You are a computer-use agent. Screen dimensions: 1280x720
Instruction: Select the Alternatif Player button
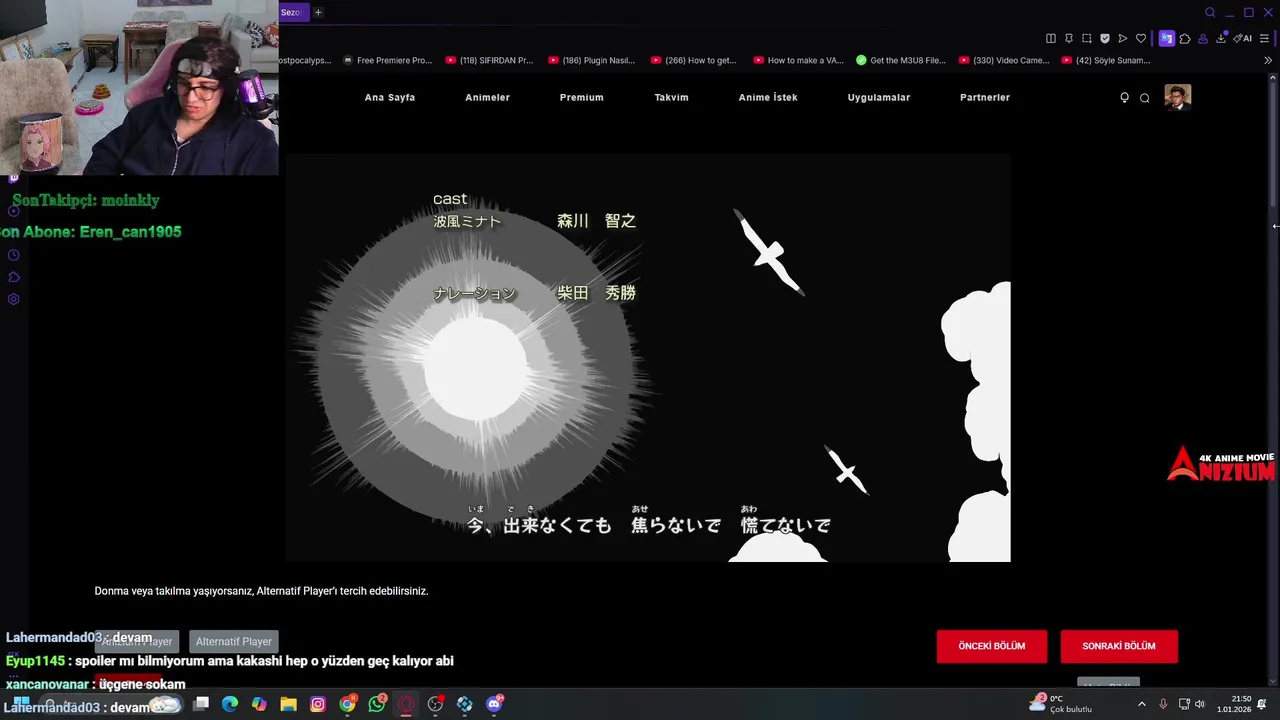[x=233, y=641]
